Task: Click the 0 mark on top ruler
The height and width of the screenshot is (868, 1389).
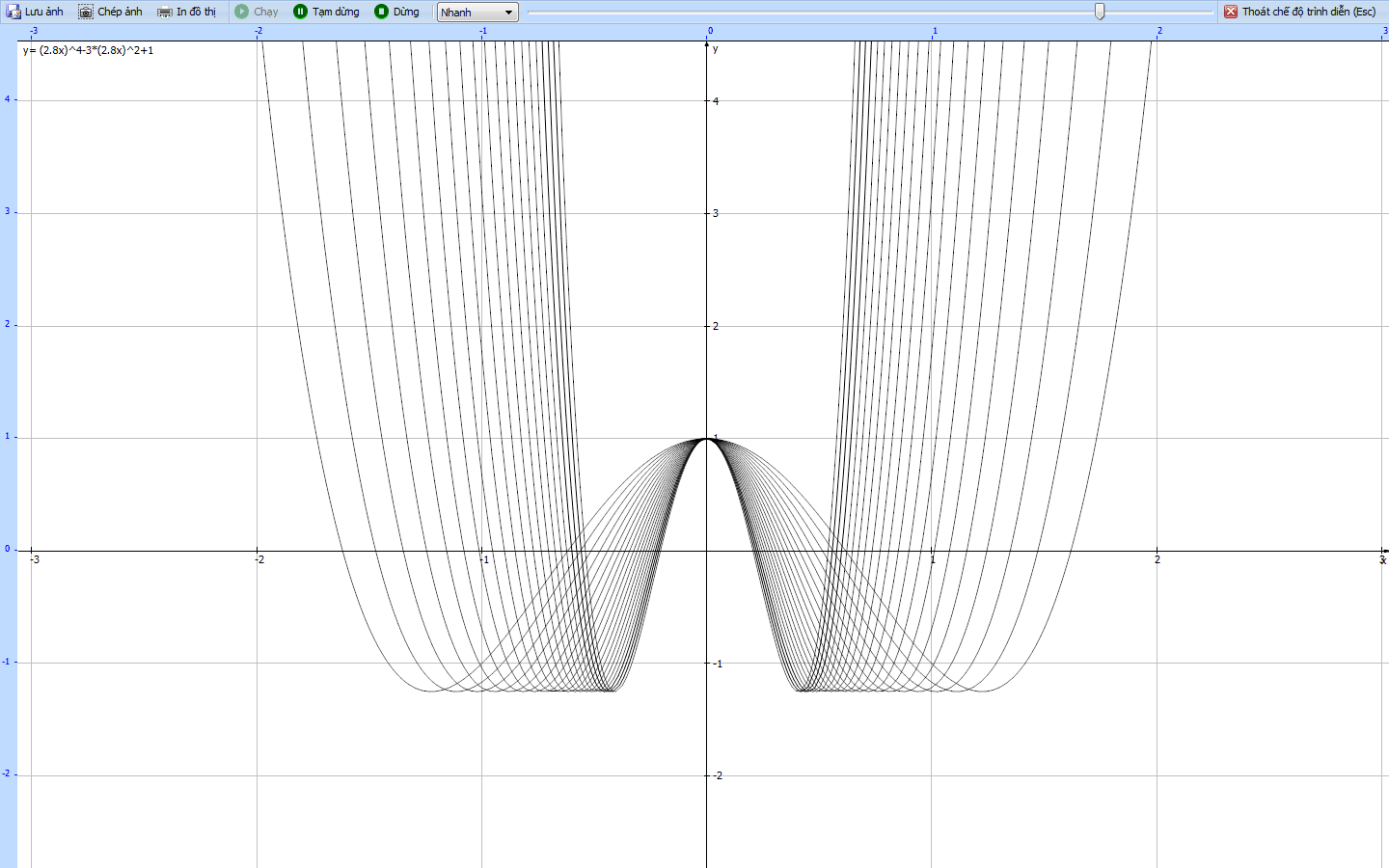Action: pos(710,31)
